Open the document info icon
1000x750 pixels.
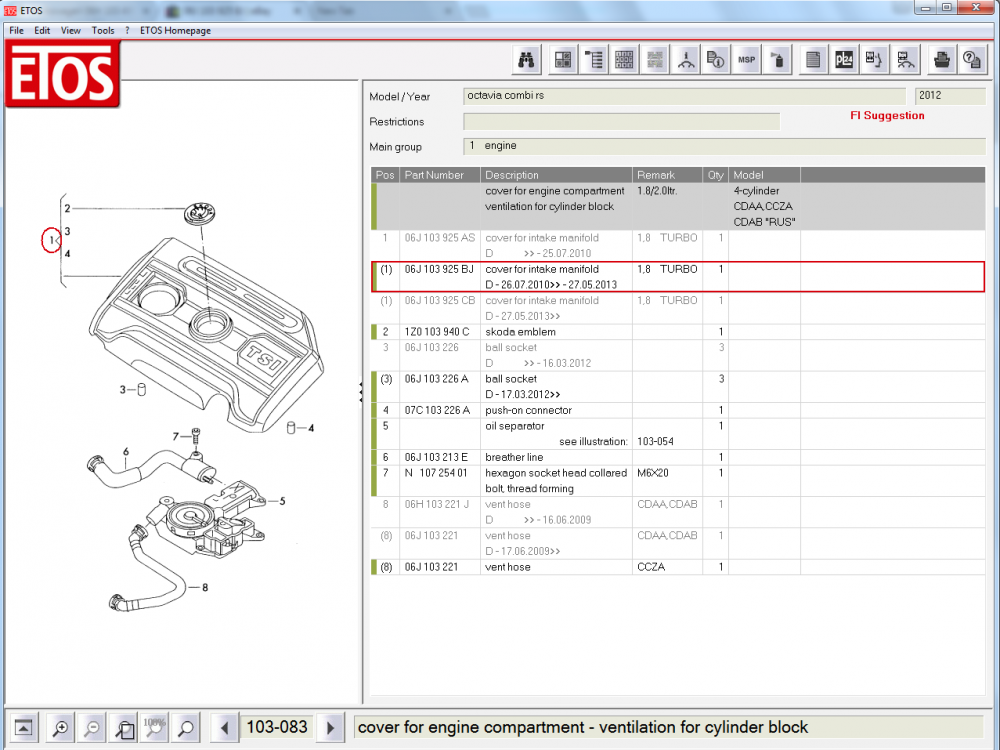coord(716,60)
